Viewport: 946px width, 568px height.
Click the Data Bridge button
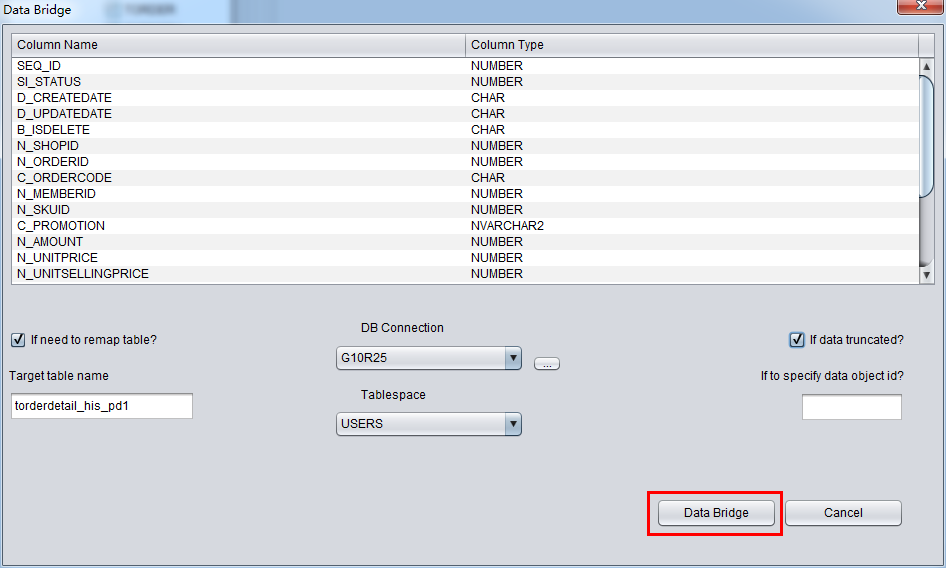[x=715, y=513]
